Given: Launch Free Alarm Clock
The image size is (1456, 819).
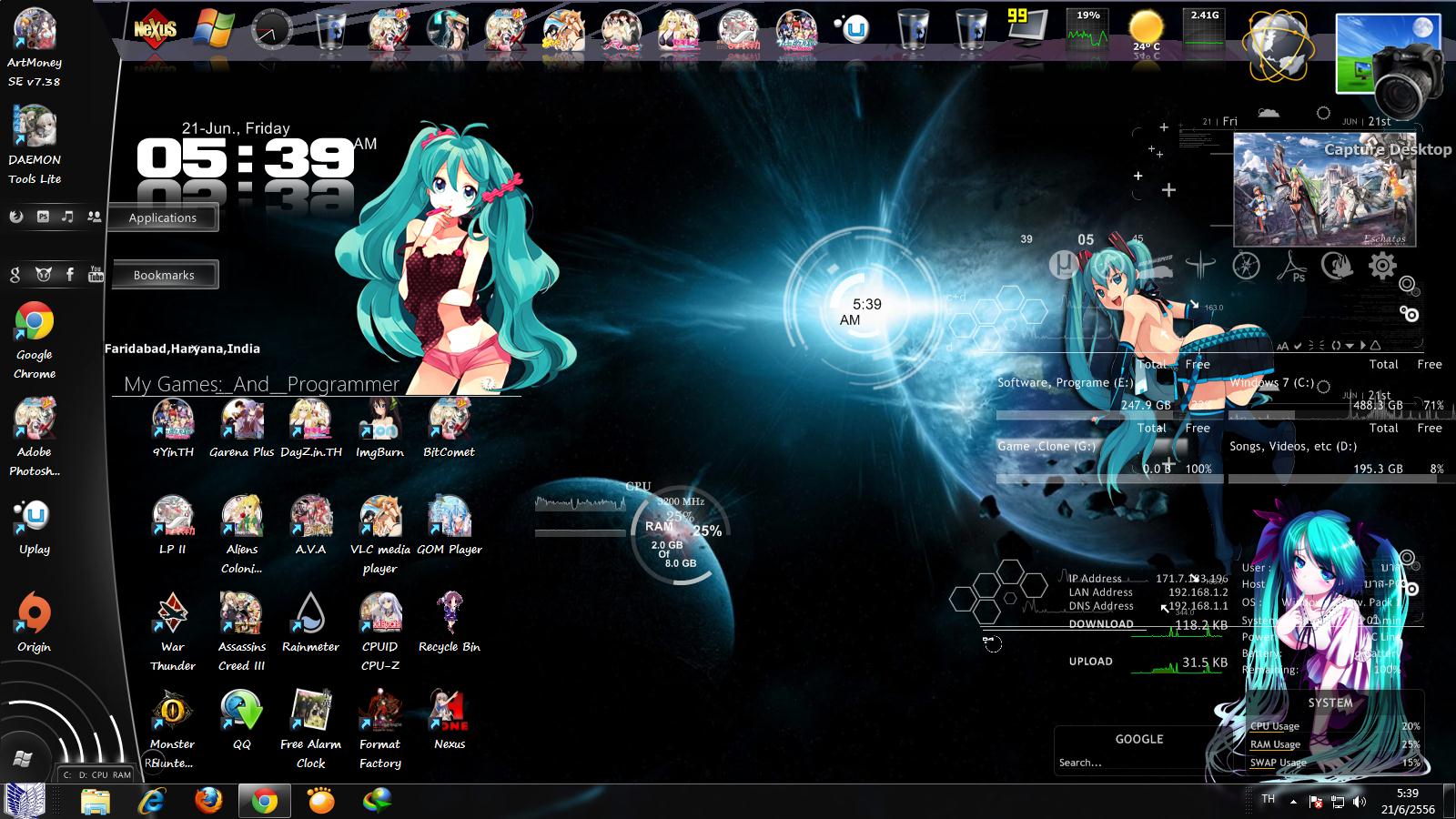Looking at the screenshot, I should click(x=311, y=730).
